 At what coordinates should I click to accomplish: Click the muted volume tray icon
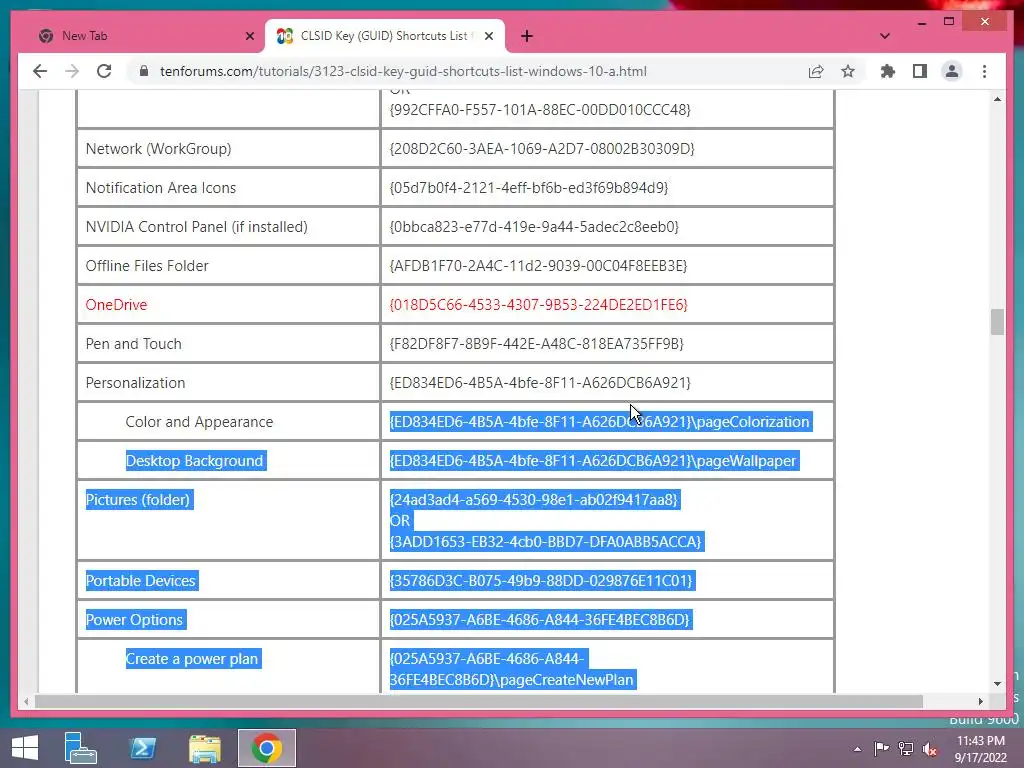pyautogui.click(x=929, y=749)
